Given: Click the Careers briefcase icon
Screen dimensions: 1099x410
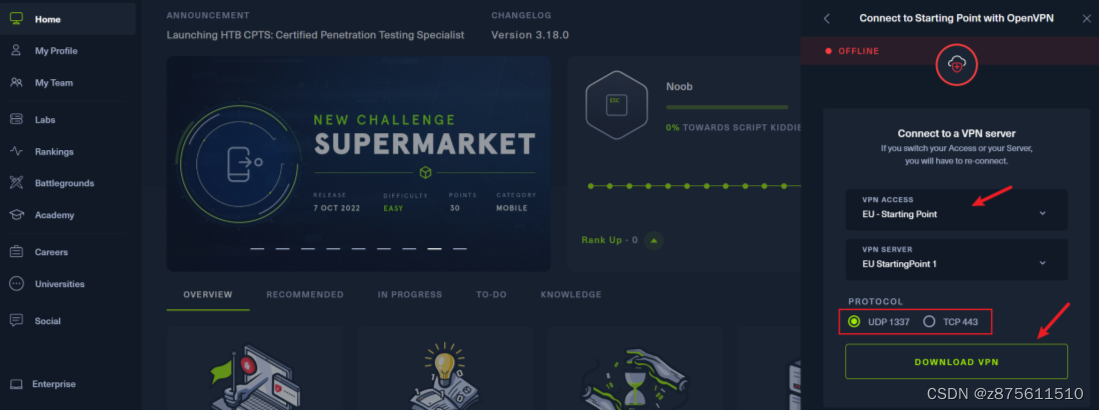Looking at the screenshot, I should (x=16, y=252).
